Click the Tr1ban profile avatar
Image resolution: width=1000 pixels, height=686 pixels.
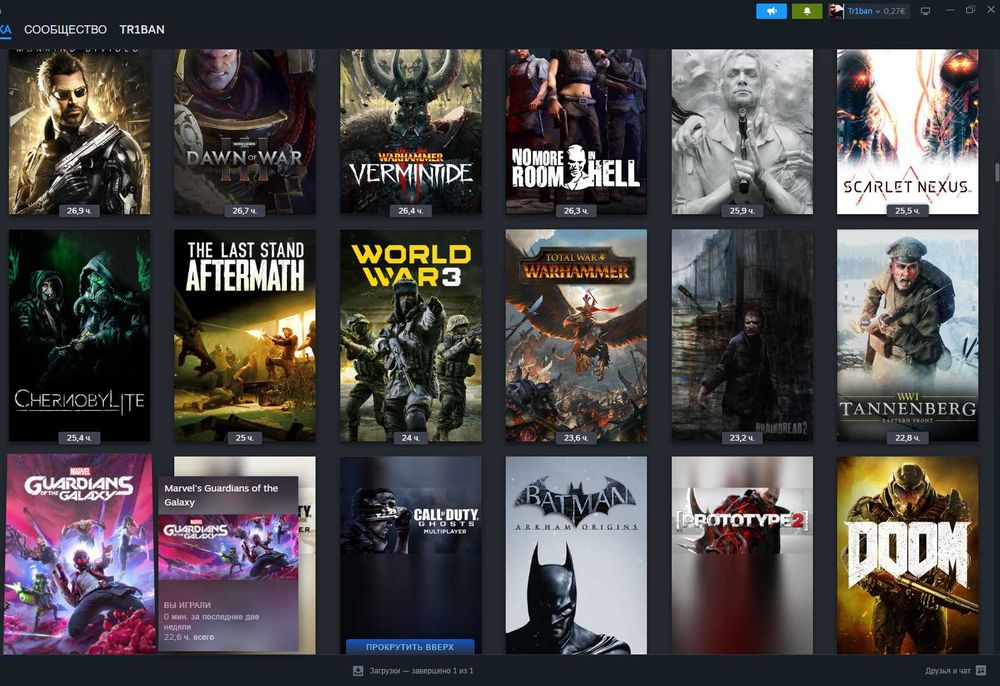pos(835,11)
